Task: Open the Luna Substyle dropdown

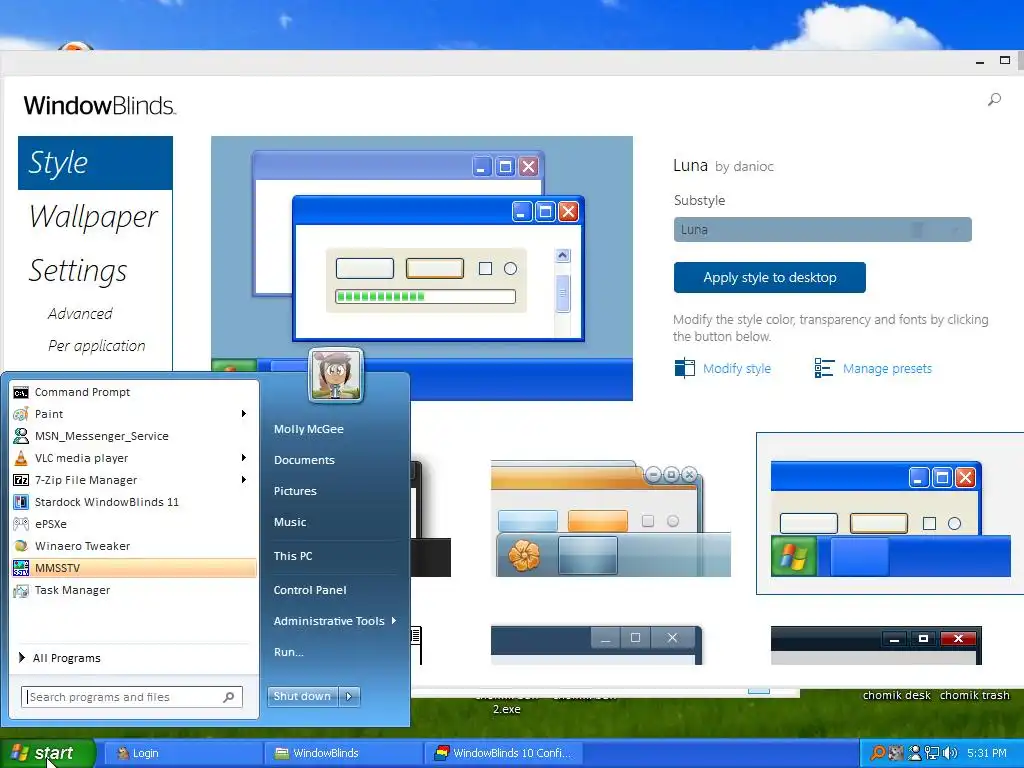Action: click(x=822, y=230)
